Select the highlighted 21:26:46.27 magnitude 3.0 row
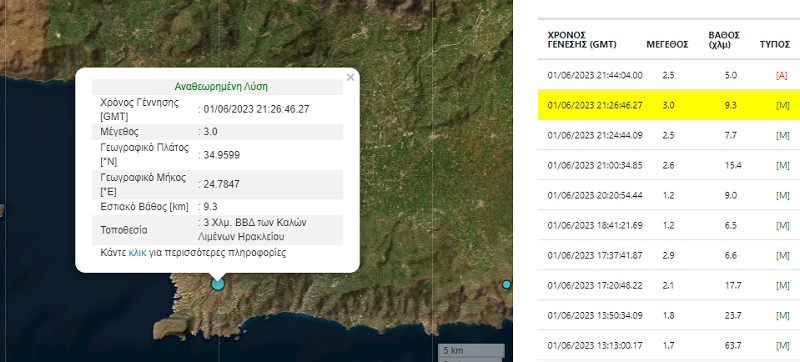The width and height of the screenshot is (800, 362). point(669,105)
